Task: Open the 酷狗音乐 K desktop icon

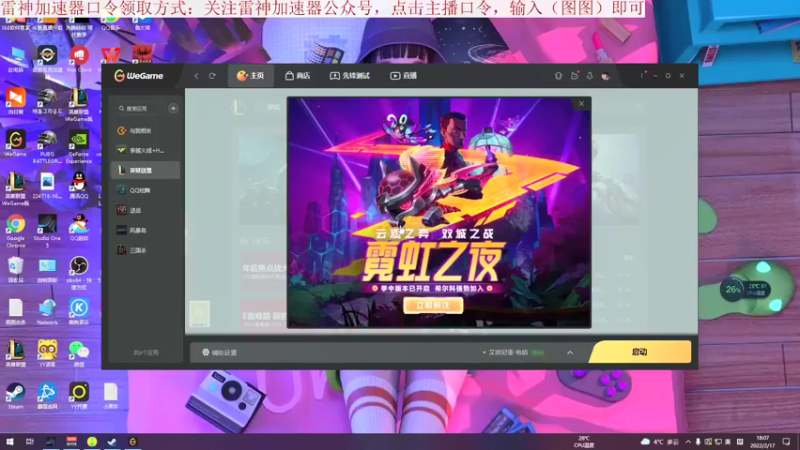Action: coord(79,312)
